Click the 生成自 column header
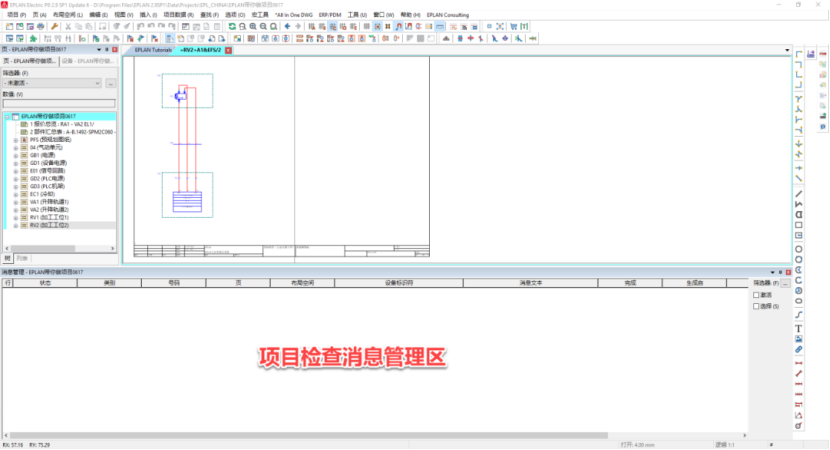This screenshot has height=450, width=830. click(694, 283)
